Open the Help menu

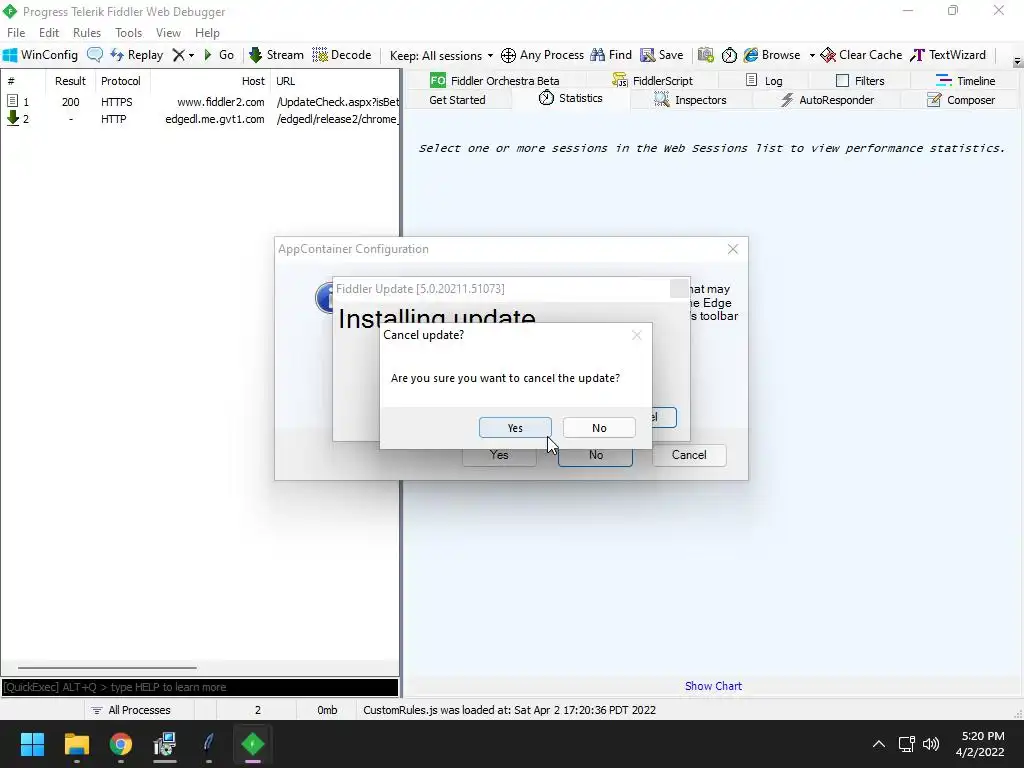(x=207, y=33)
